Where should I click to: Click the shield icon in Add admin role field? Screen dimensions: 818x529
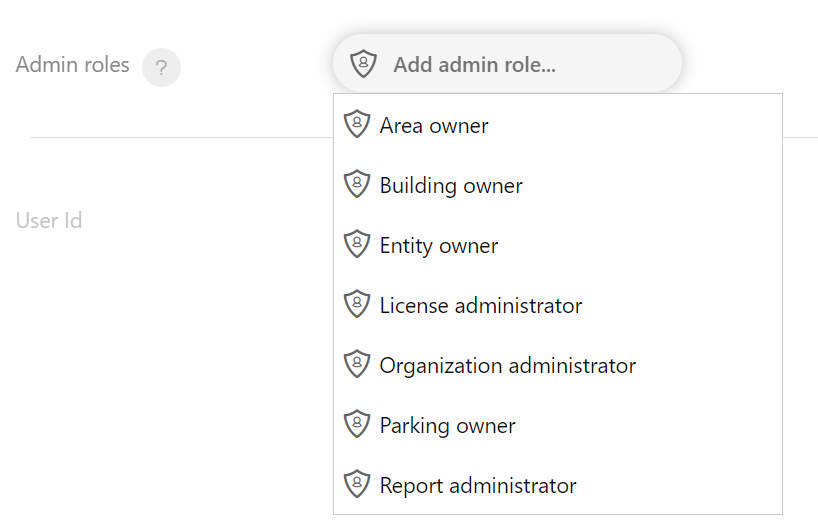coord(363,64)
